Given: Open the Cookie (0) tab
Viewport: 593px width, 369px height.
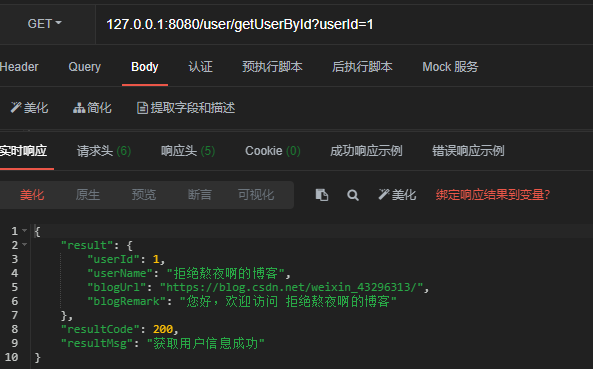Looking at the screenshot, I should point(273,151).
